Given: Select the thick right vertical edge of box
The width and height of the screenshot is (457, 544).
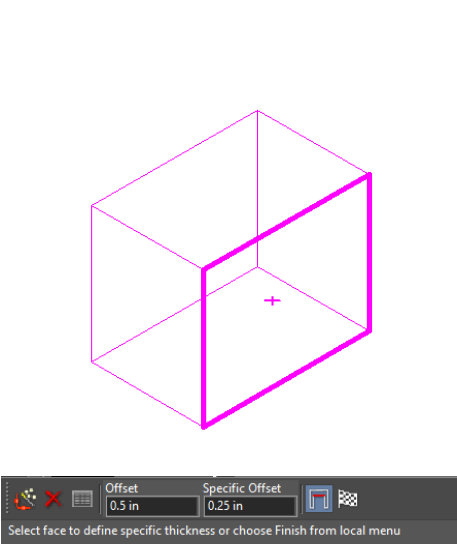Looking at the screenshot, I should pyautogui.click(x=370, y=252).
